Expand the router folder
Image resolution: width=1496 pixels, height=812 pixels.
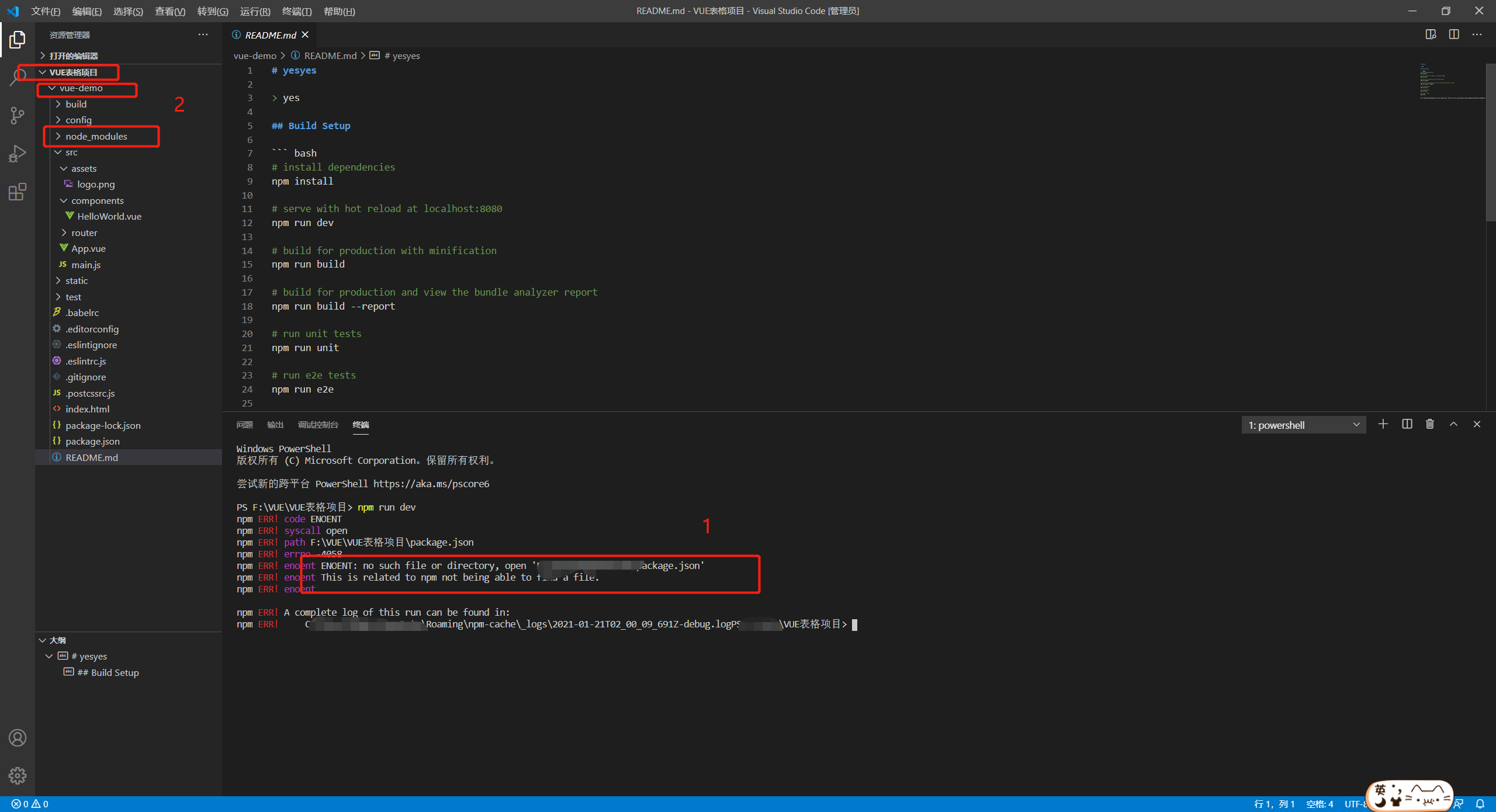coord(84,233)
